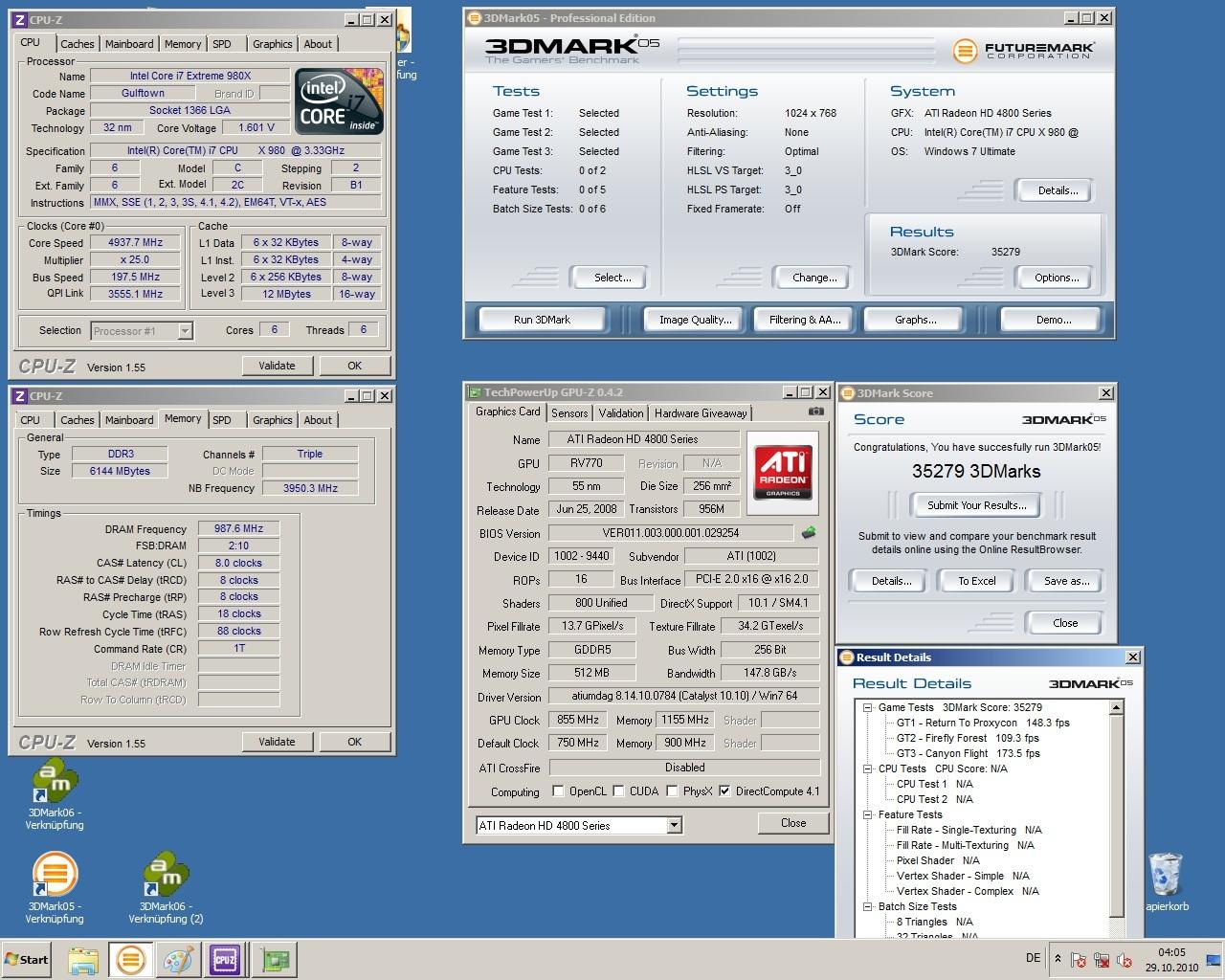Collapse the Batch Size Tests tree node
This screenshot has height=980, width=1225.
[x=868, y=906]
